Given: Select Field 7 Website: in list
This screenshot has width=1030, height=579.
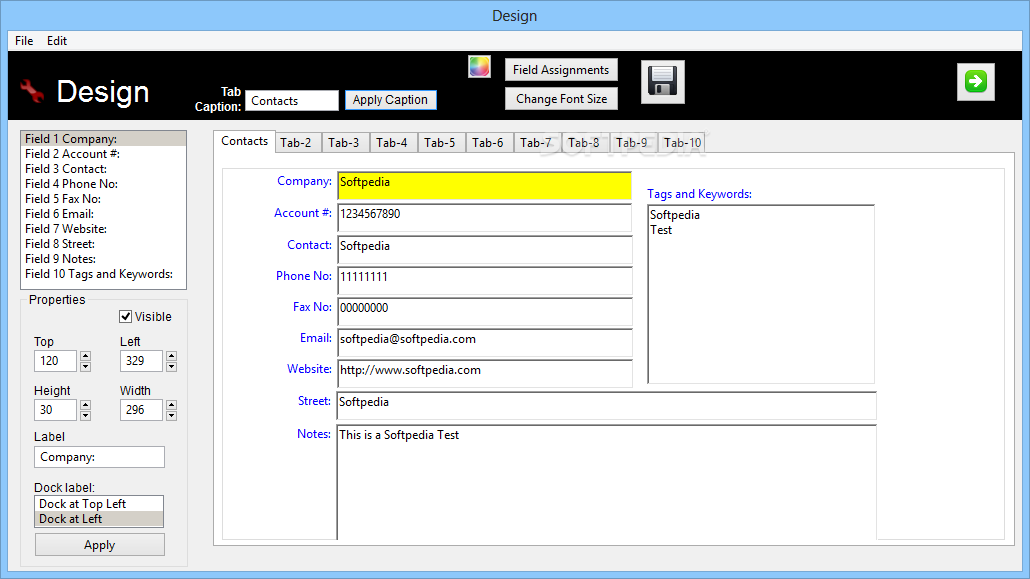Looking at the screenshot, I should point(104,229).
